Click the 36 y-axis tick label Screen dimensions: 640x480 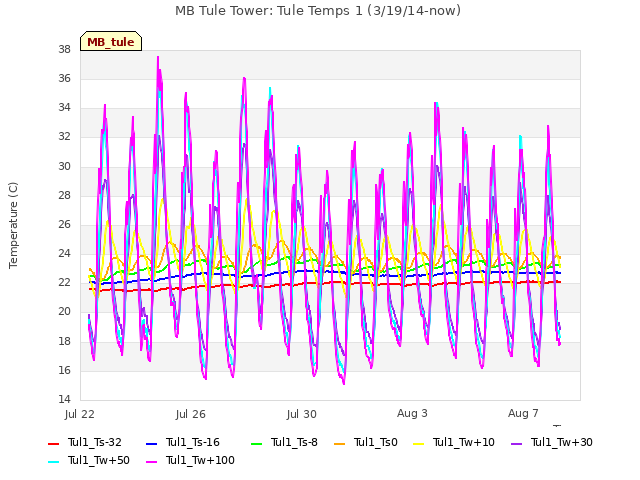tap(64, 78)
